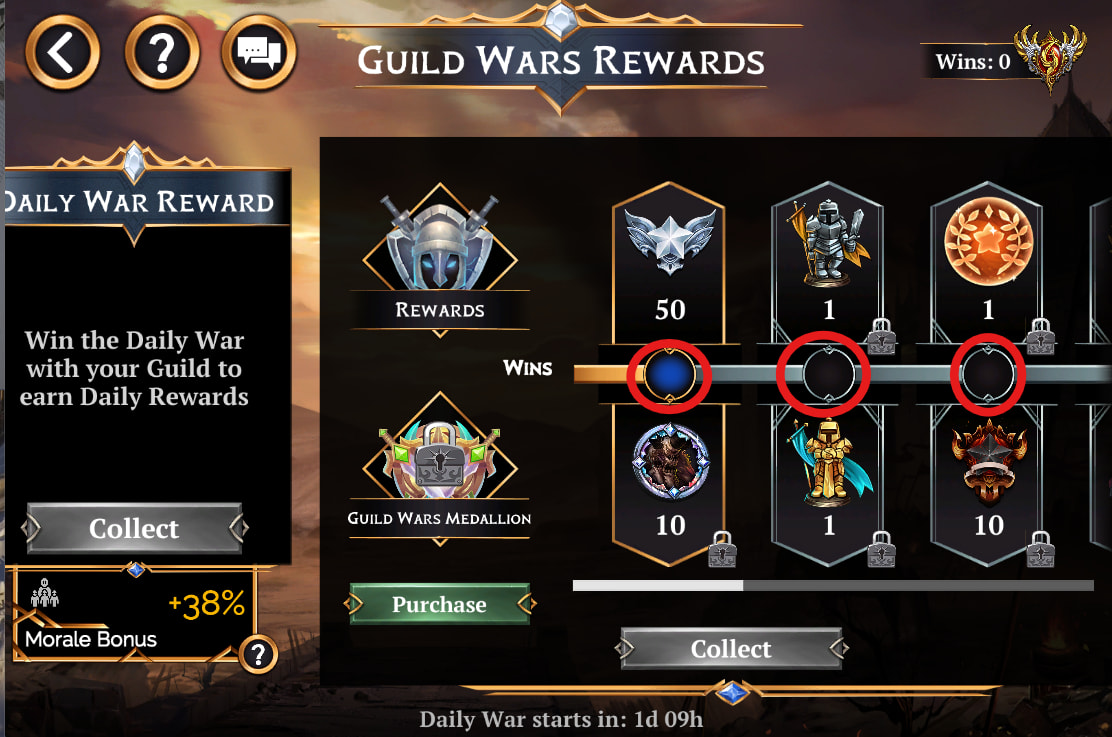Purchase the Guild Wars Medallion

[x=440, y=604]
